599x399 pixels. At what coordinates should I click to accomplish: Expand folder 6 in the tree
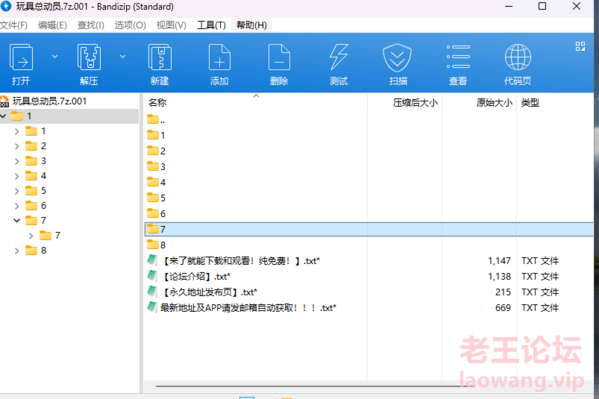click(x=17, y=206)
